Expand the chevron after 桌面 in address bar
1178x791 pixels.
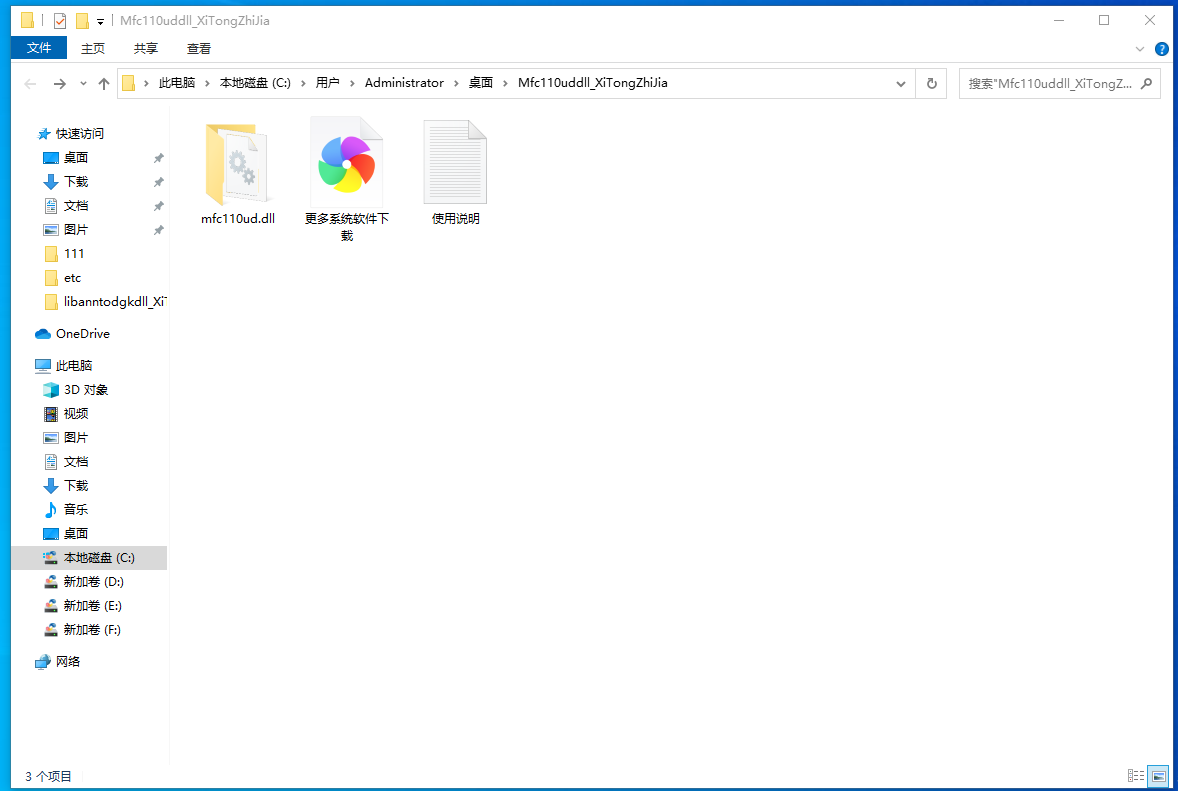pyautogui.click(x=505, y=83)
